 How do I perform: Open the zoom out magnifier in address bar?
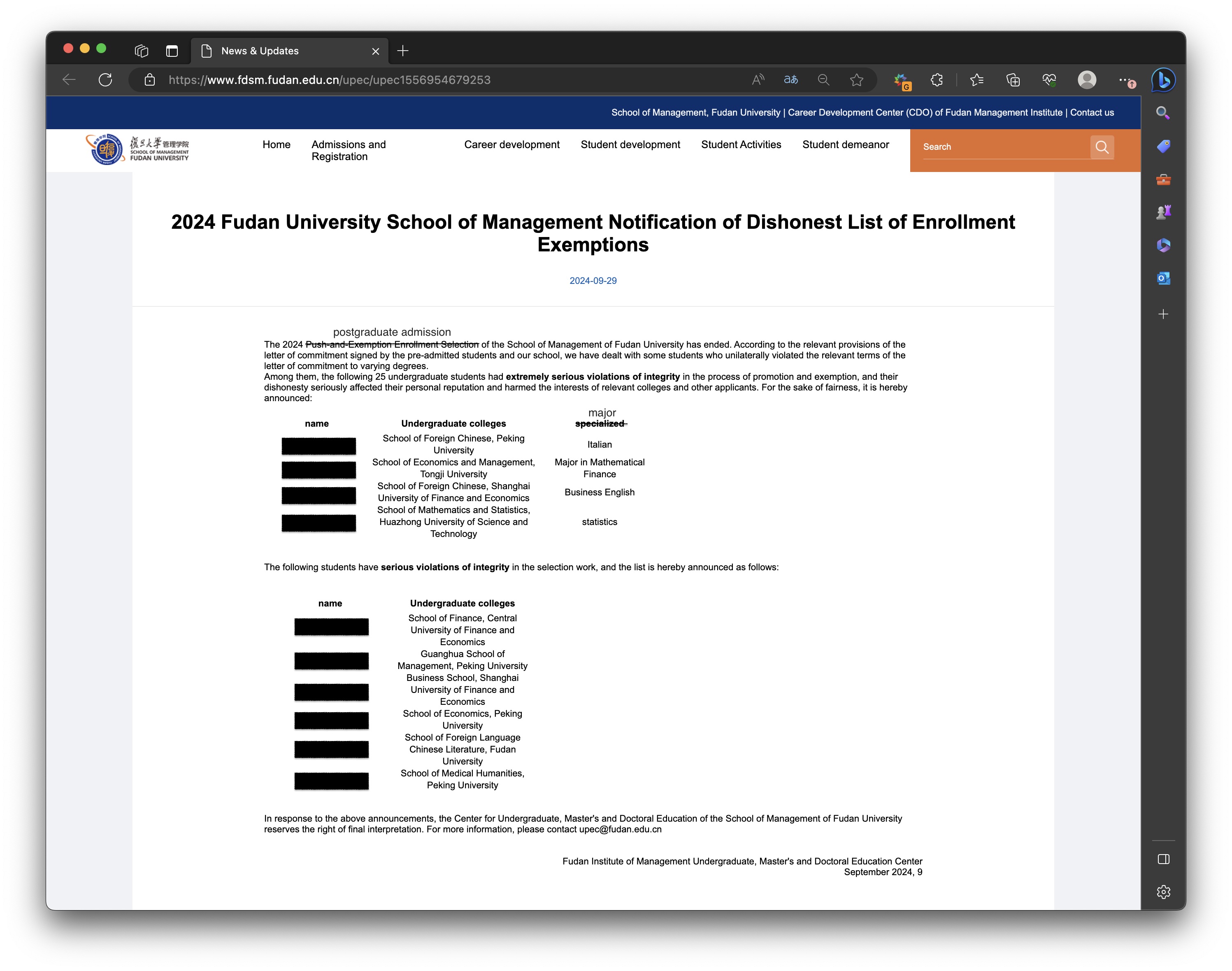click(823, 80)
